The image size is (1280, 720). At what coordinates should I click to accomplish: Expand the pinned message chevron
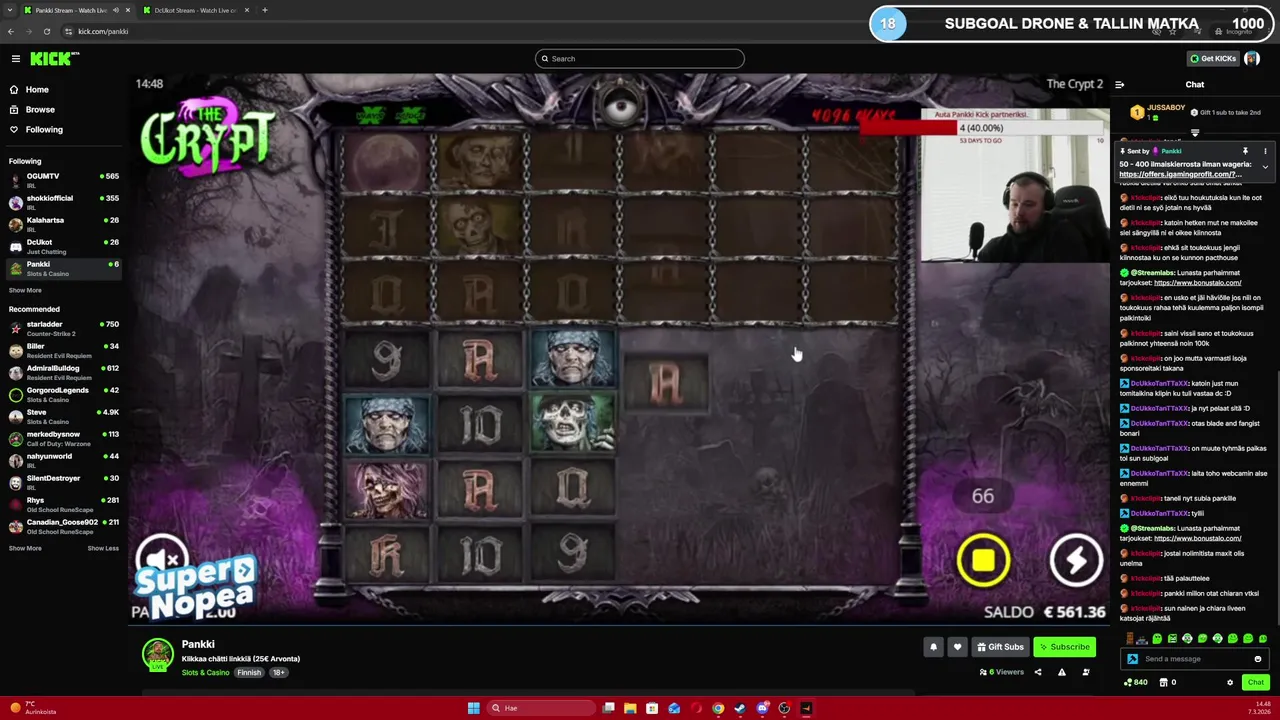coord(1265,168)
